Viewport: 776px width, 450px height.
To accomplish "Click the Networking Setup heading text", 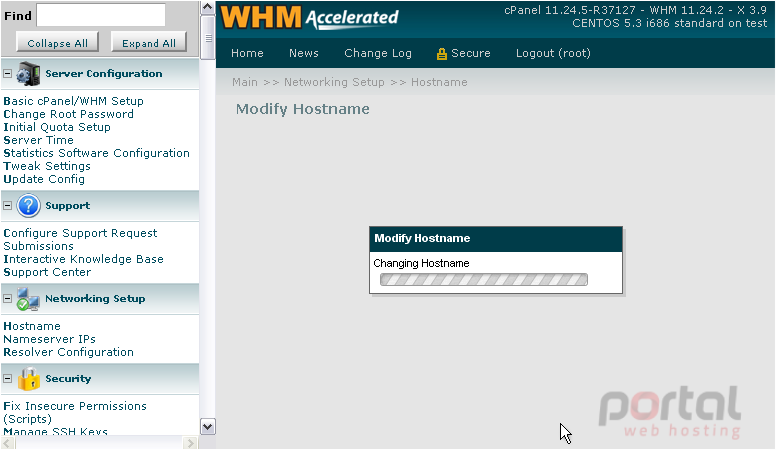I will click(95, 299).
